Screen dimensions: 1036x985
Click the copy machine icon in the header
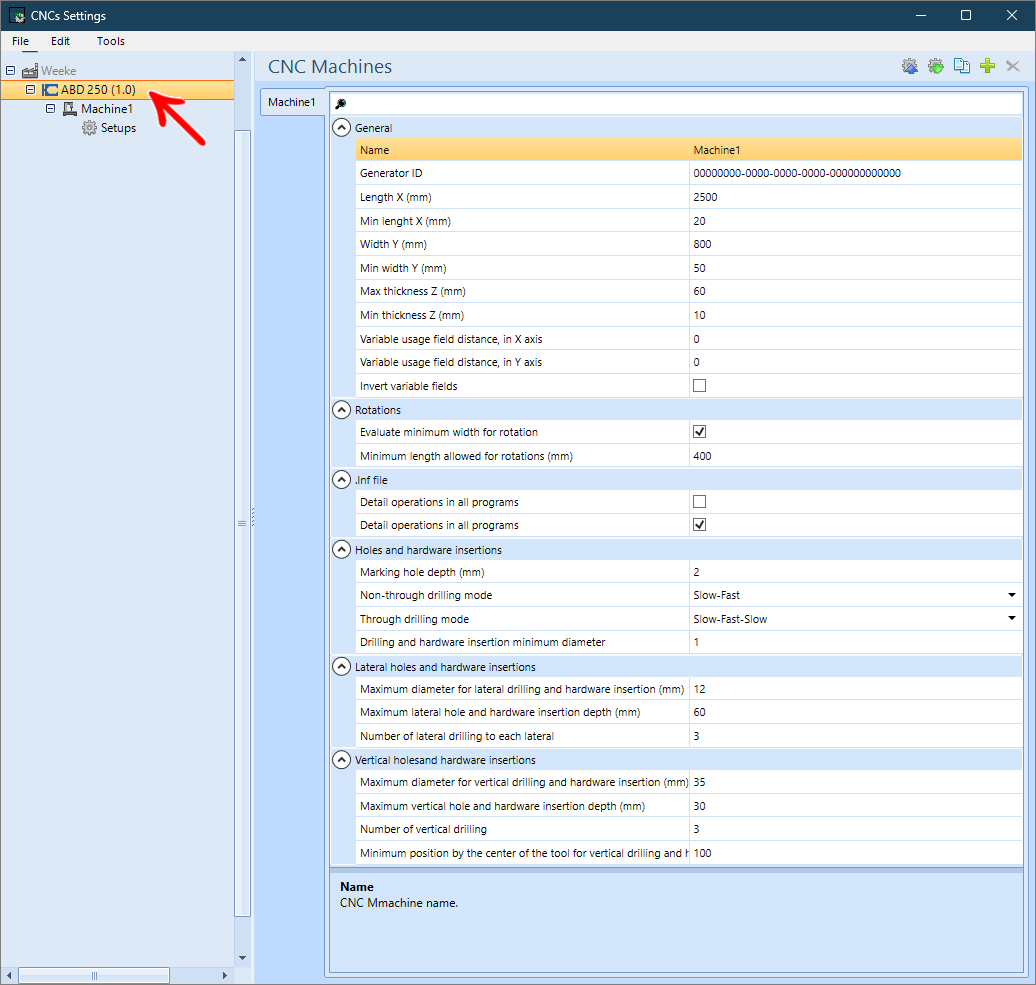962,66
